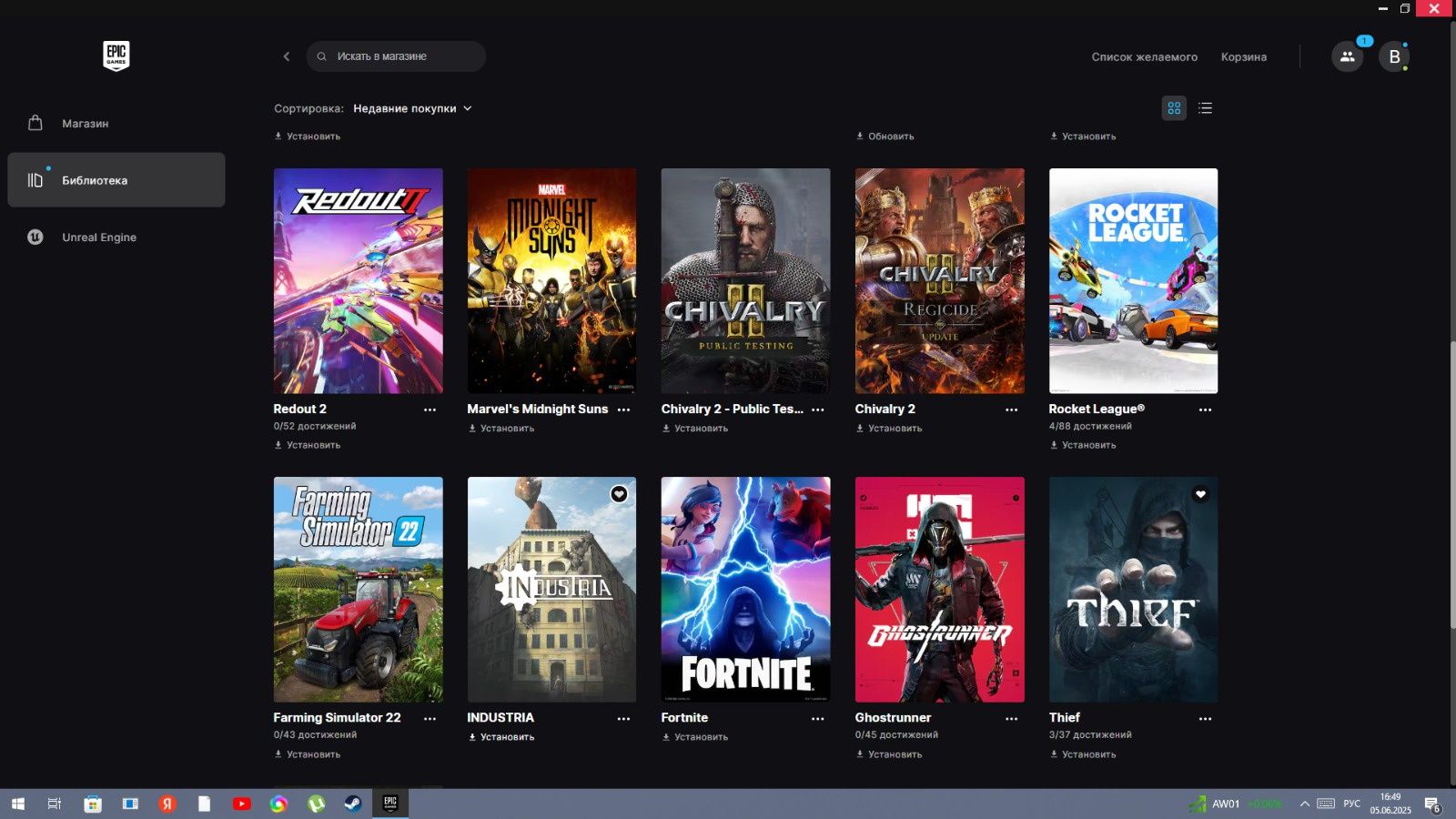The height and width of the screenshot is (819, 1456).
Task: Toggle the favorite heart on INDUSTRIA cover
Action: coord(619,494)
